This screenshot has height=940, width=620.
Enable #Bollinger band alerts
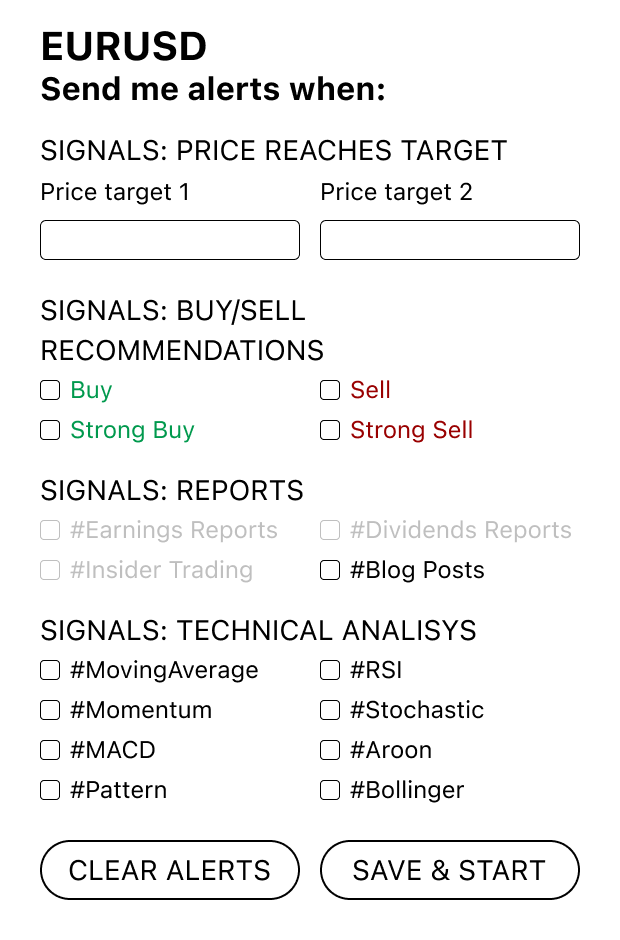click(x=330, y=790)
